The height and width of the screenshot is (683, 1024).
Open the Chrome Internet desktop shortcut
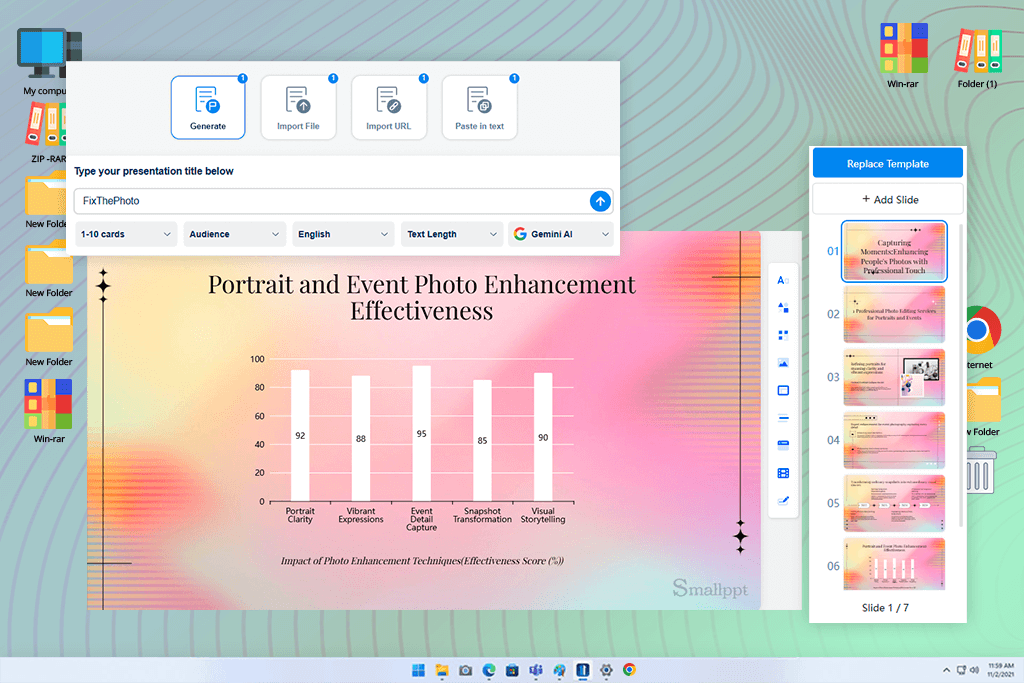(982, 338)
